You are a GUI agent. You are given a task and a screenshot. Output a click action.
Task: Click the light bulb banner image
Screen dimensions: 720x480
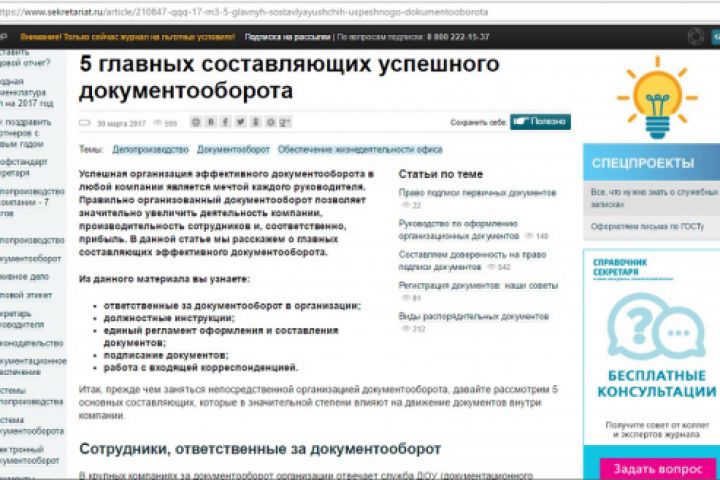[657, 97]
